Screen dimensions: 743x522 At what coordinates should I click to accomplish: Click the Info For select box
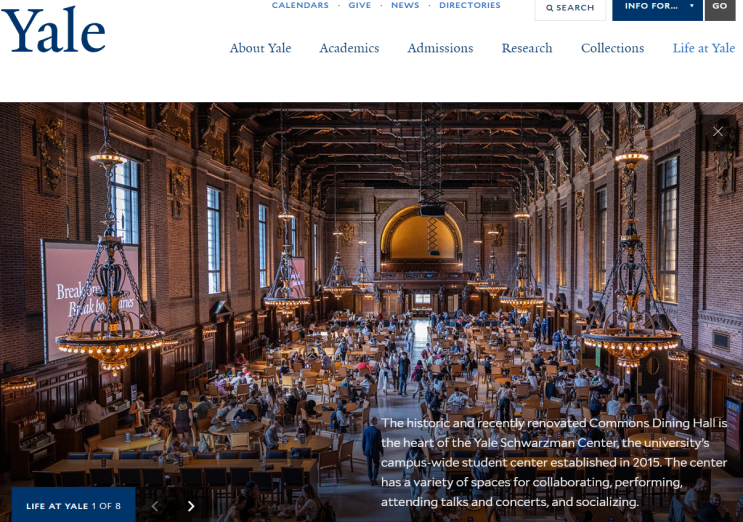coord(657,8)
